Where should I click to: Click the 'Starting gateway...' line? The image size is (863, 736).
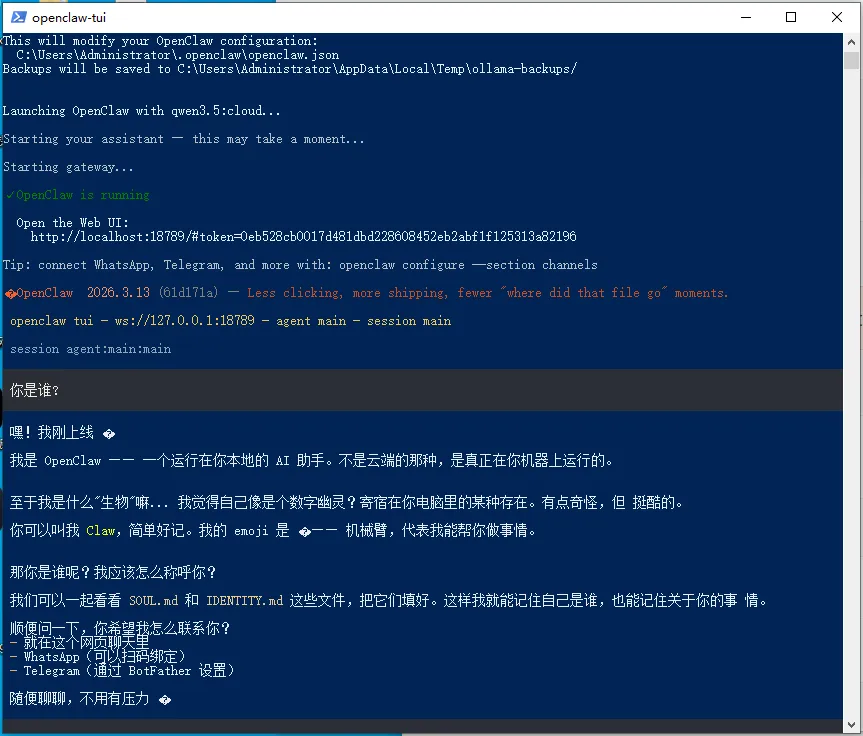pos(68,167)
